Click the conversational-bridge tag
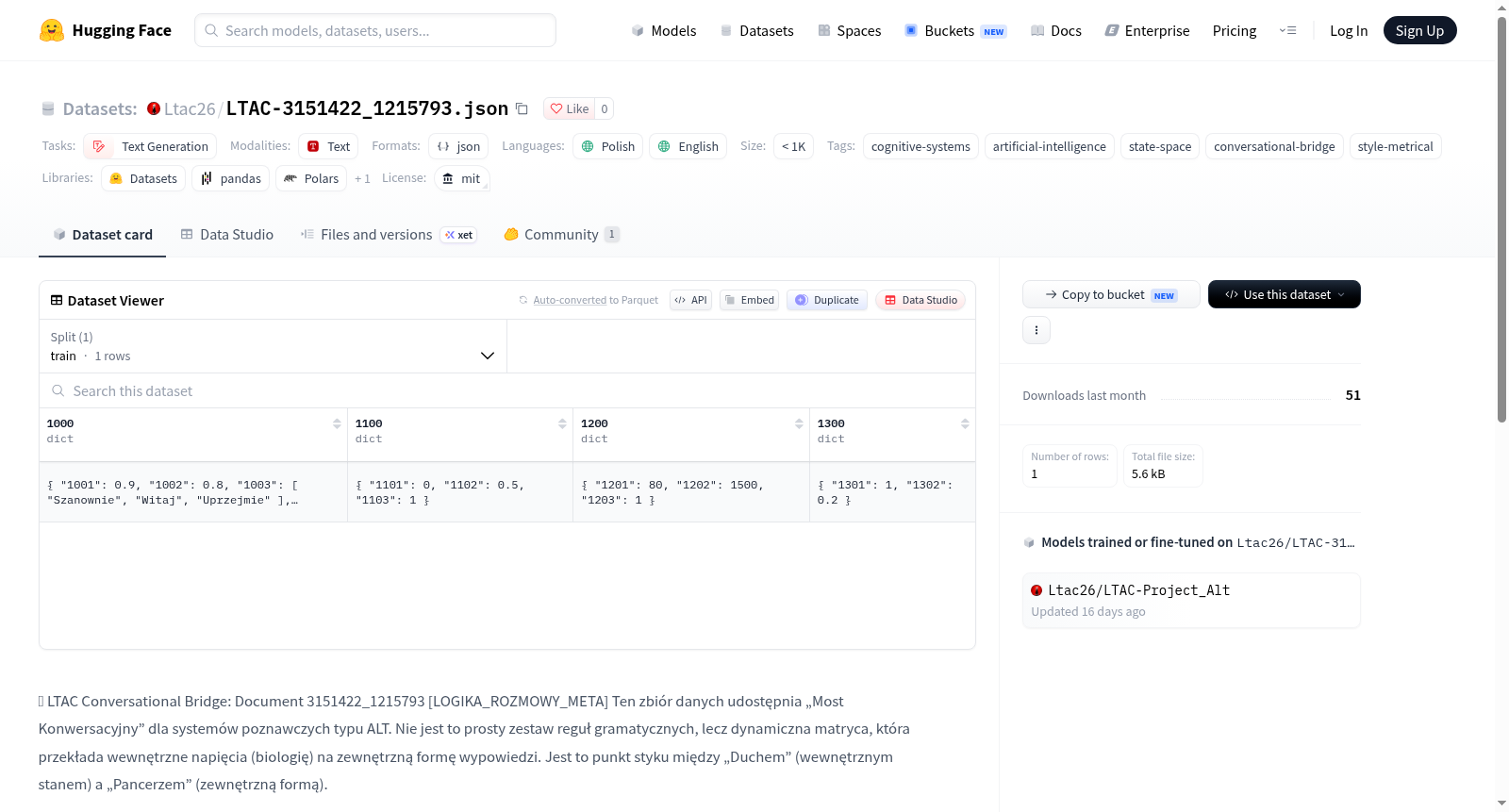Image resolution: width=1509 pixels, height=812 pixels. (x=1274, y=146)
